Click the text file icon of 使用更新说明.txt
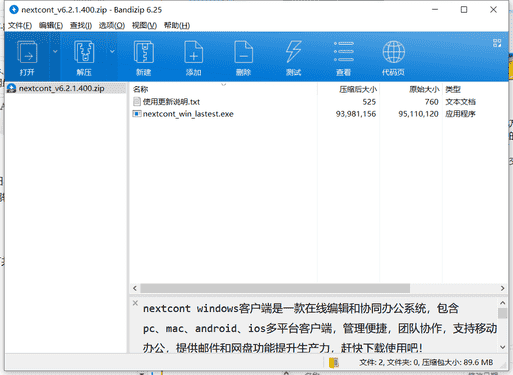This screenshot has width=513, height=375. click(137, 101)
